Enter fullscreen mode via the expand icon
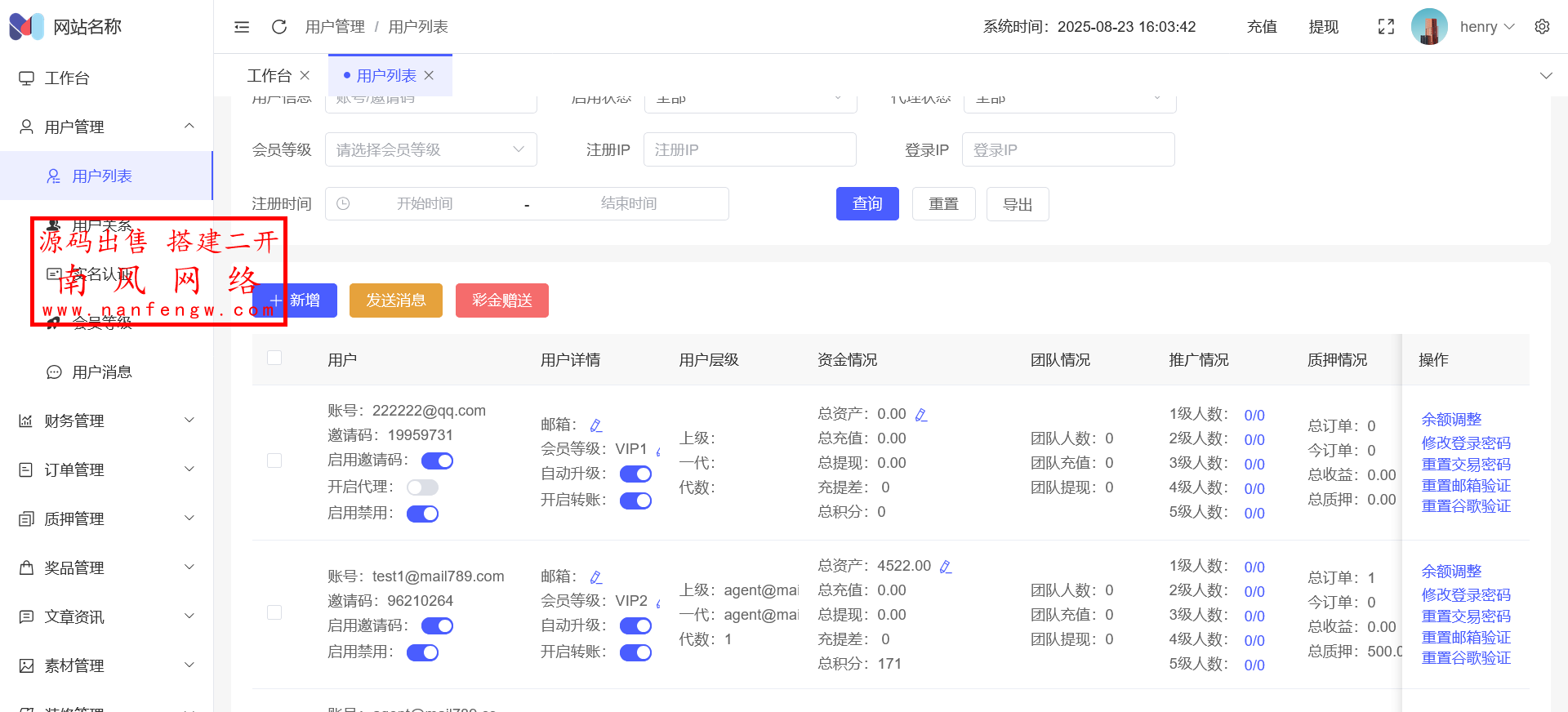1568x712 pixels. coord(1386,27)
